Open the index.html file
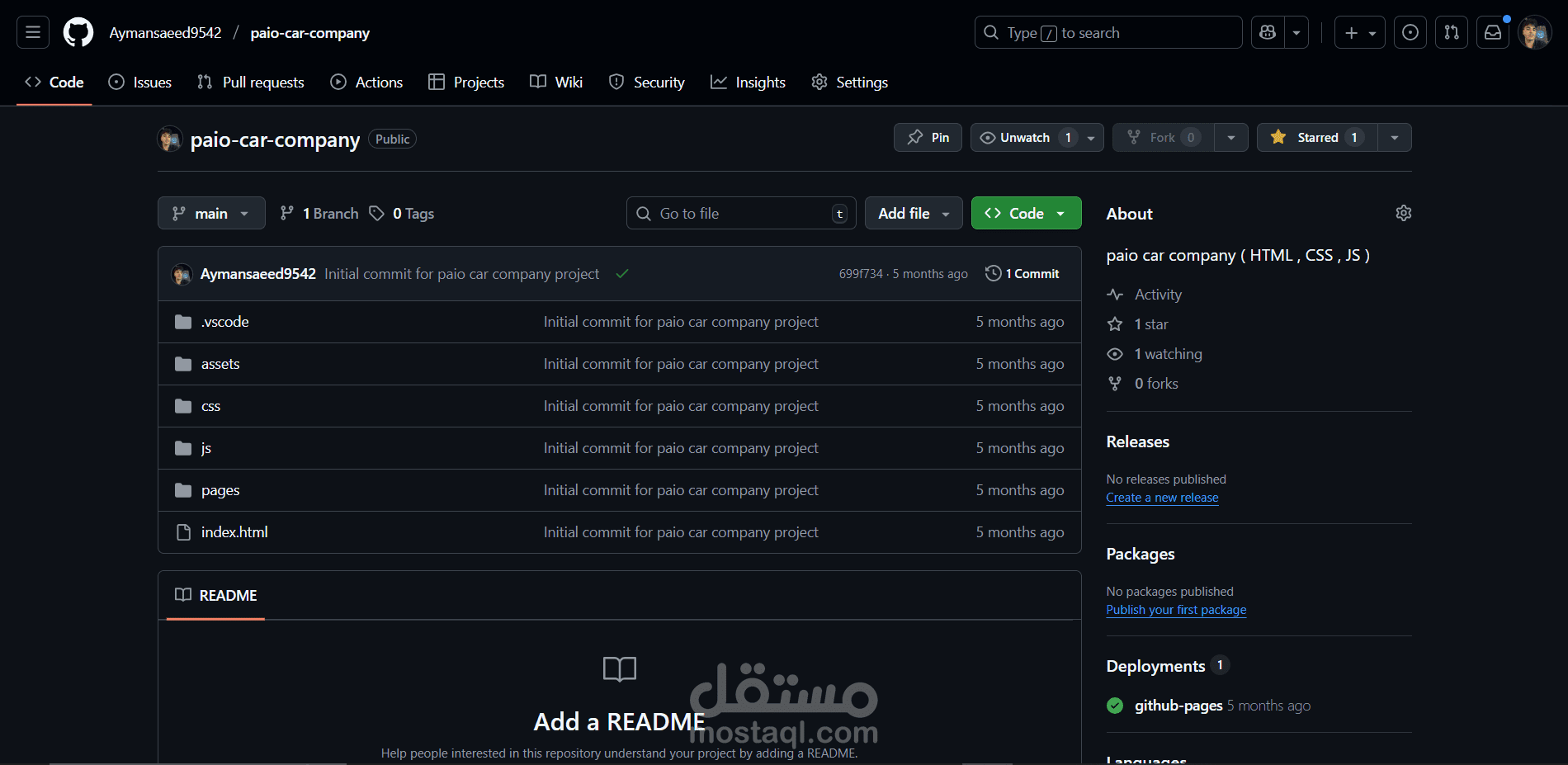 tap(234, 532)
